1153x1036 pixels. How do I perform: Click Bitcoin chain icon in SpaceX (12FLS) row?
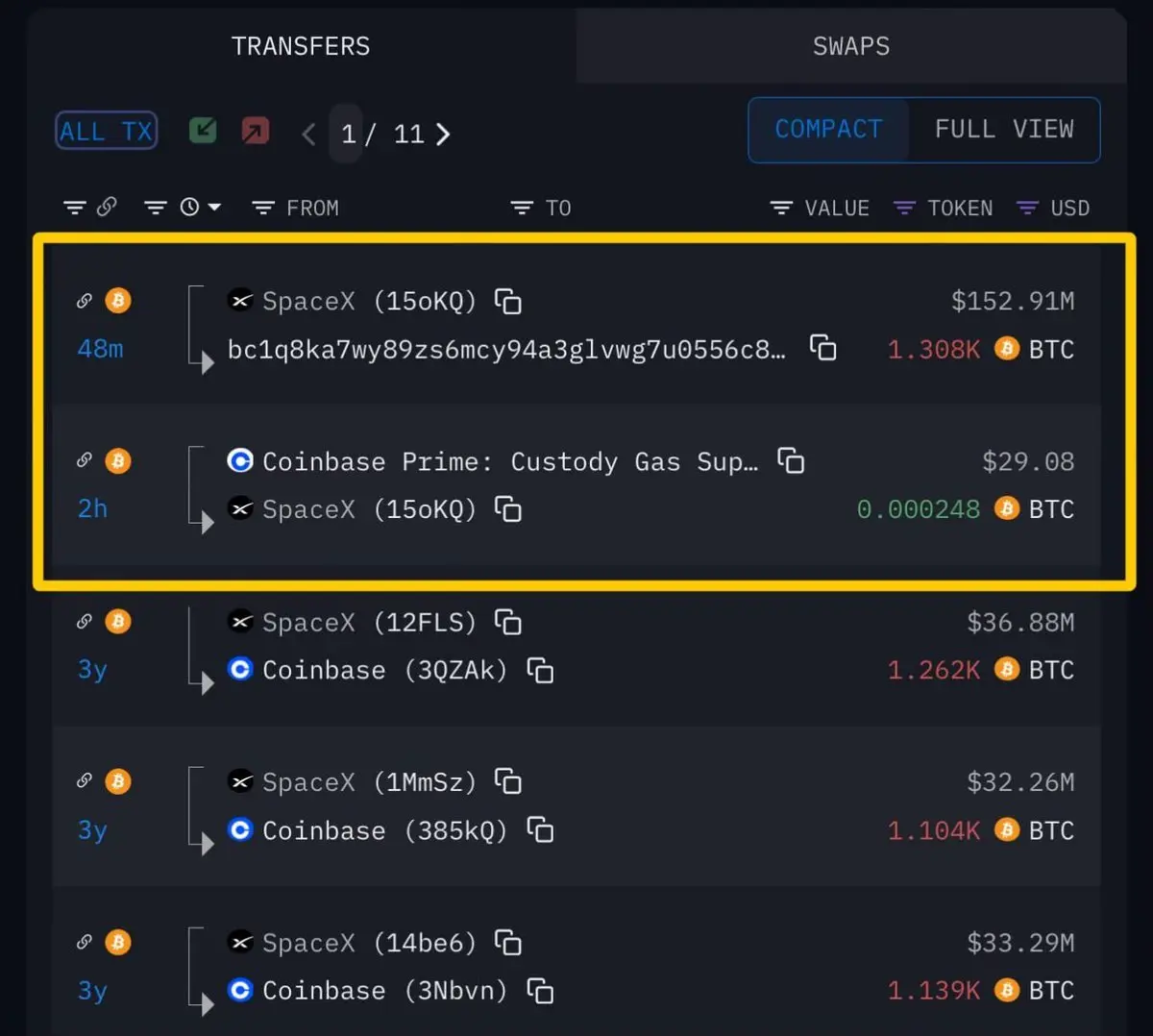pyautogui.click(x=118, y=622)
